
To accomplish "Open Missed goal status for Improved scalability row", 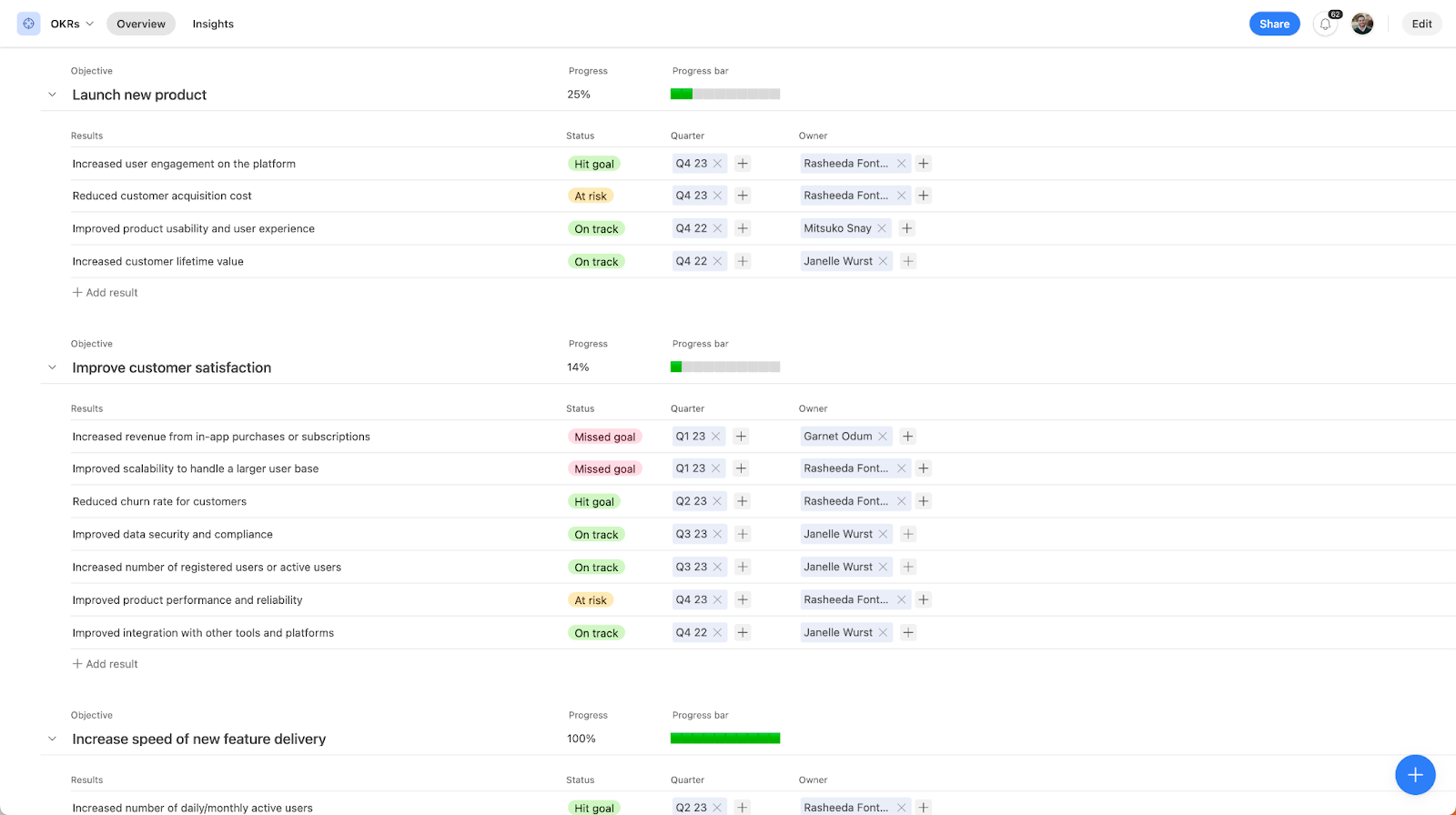I will coord(605,468).
